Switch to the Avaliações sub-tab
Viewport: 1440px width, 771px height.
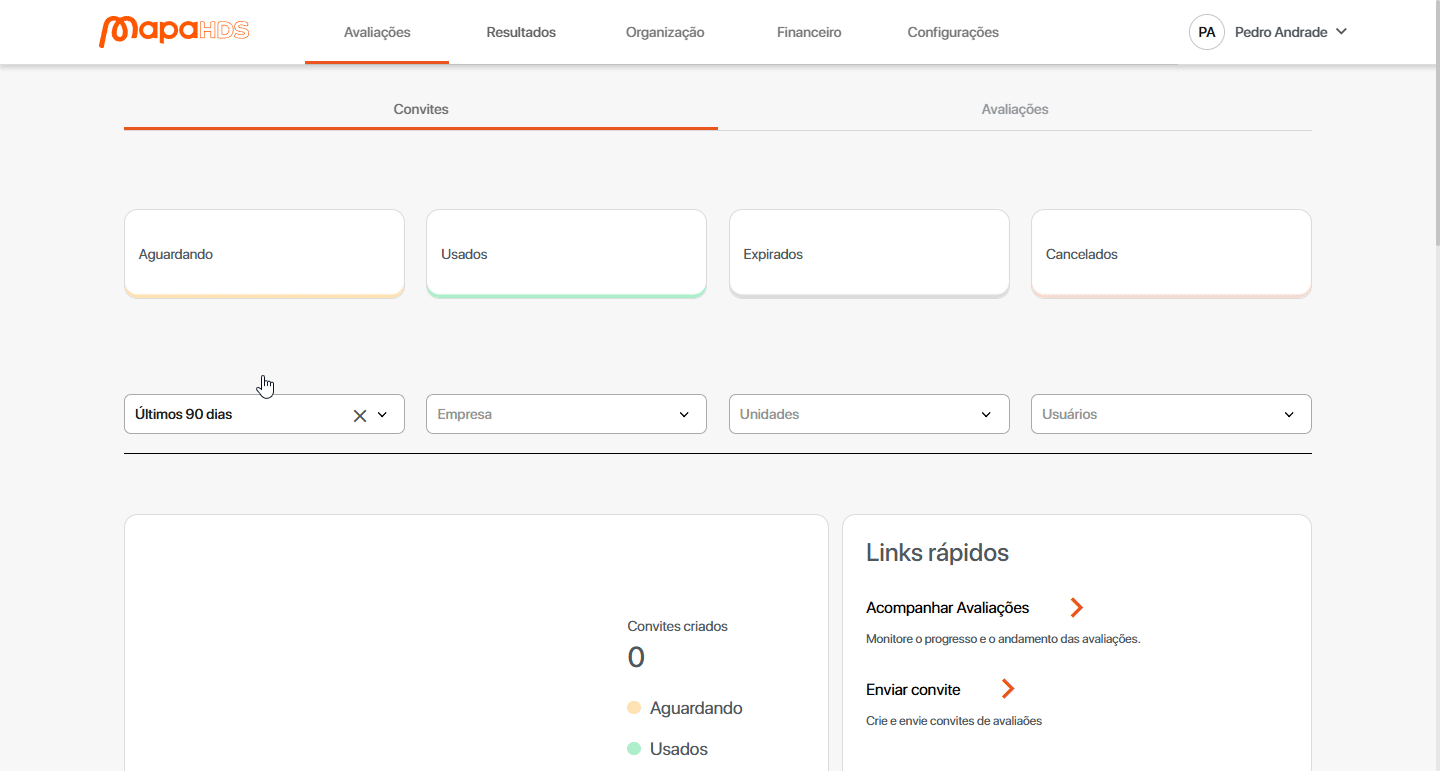(x=1014, y=109)
